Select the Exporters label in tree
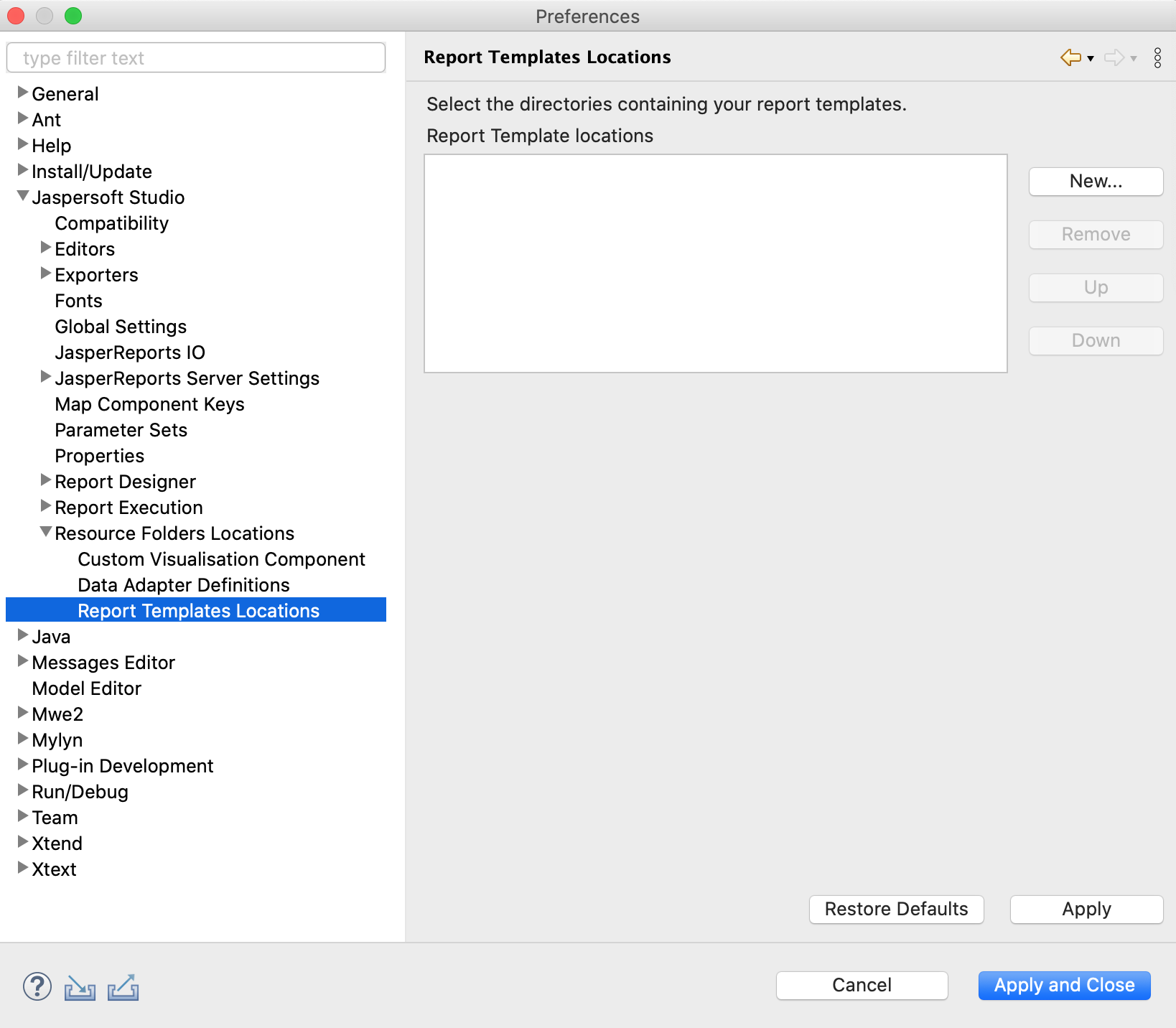Screen dimensions: 1176x1028 pos(96,275)
